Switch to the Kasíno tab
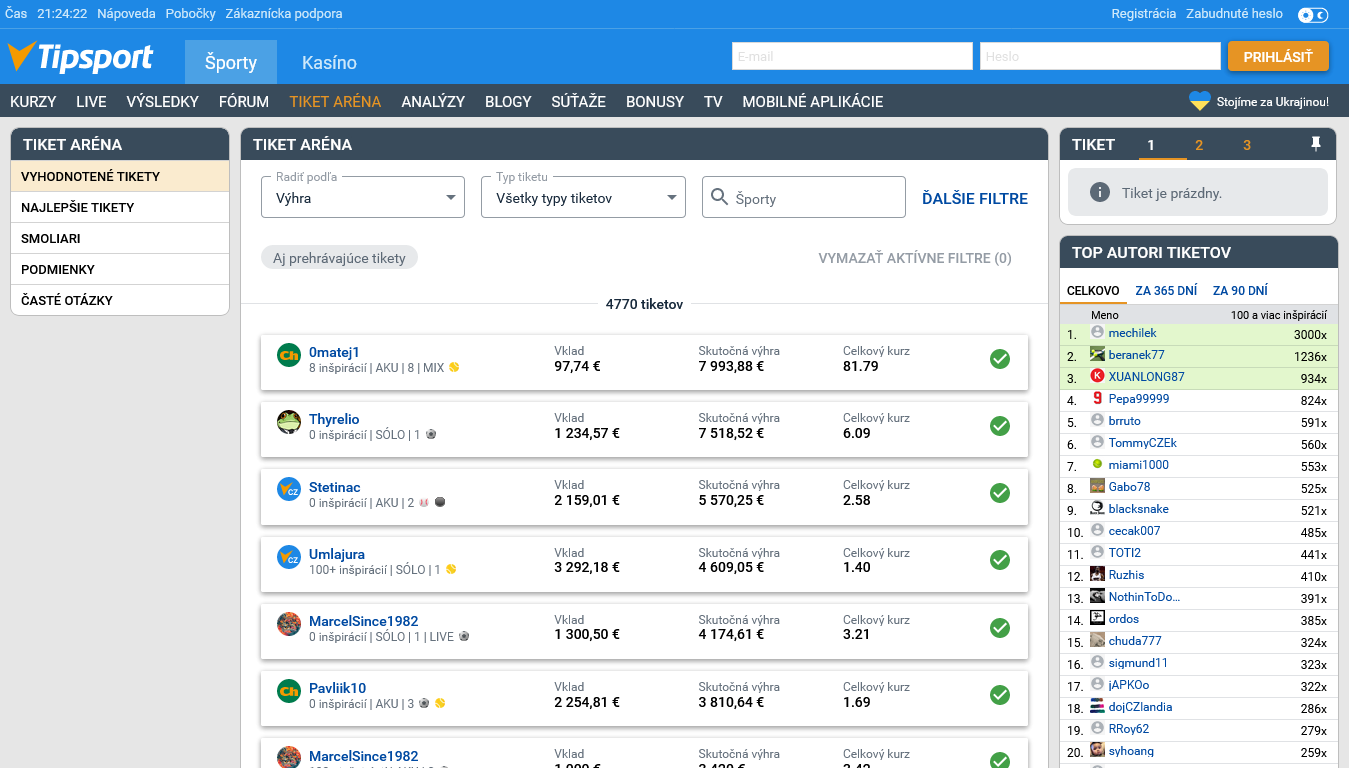Viewport: 1349px width, 768px height. [x=329, y=62]
